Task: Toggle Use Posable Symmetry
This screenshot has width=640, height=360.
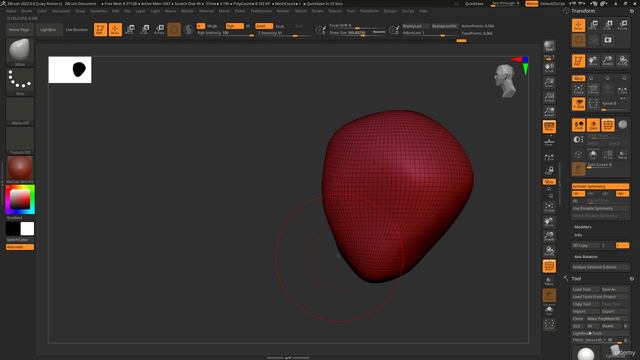Action: click(x=600, y=209)
